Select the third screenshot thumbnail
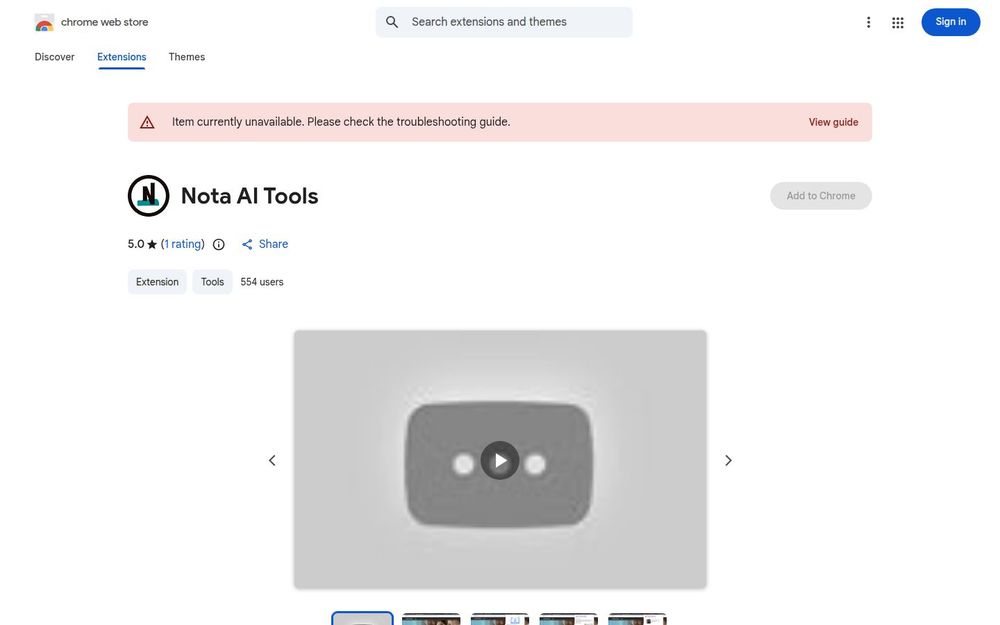This screenshot has width=1000, height=625. [x=500, y=619]
